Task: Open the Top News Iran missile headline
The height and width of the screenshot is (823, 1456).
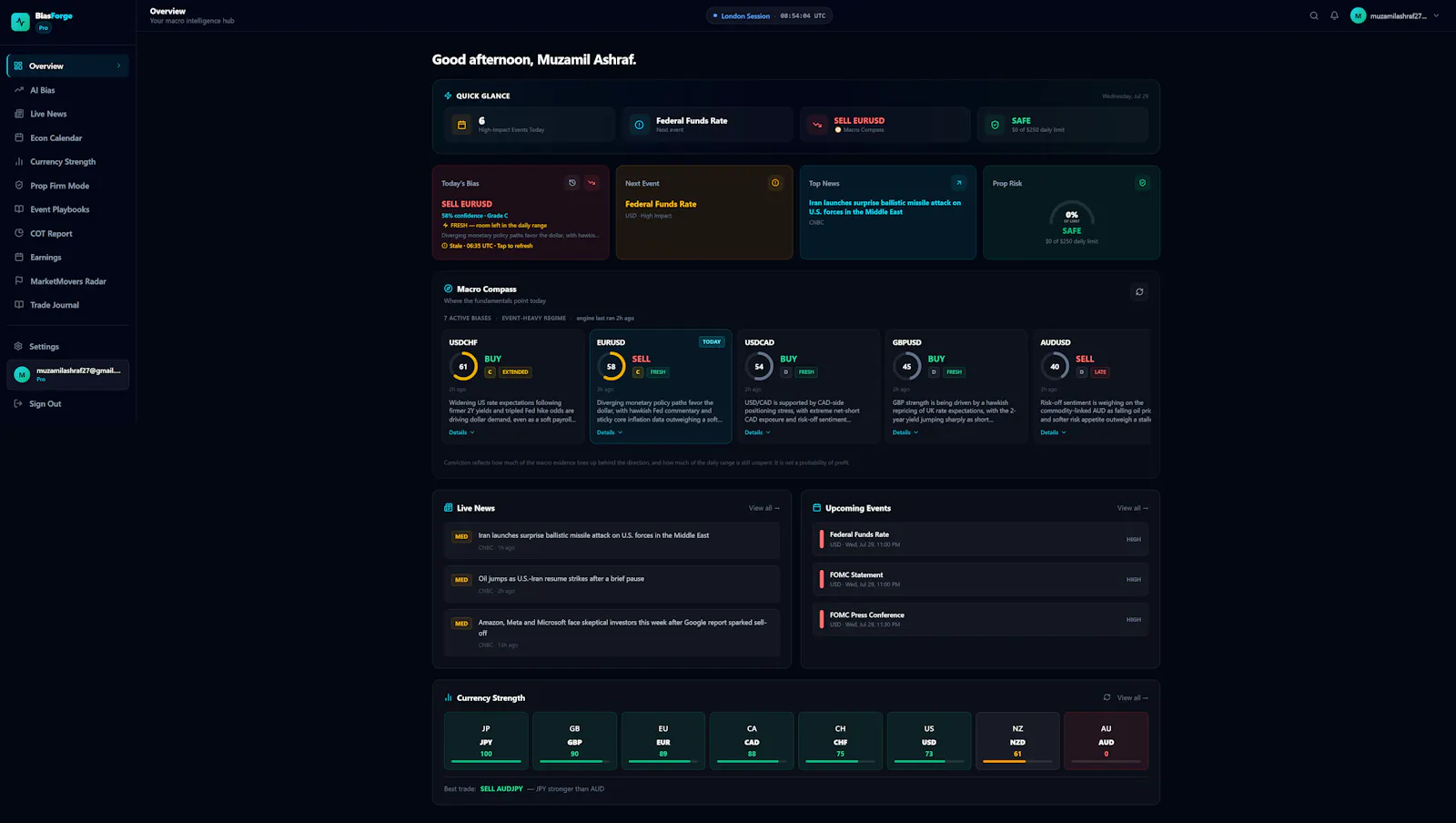Action: (x=885, y=207)
